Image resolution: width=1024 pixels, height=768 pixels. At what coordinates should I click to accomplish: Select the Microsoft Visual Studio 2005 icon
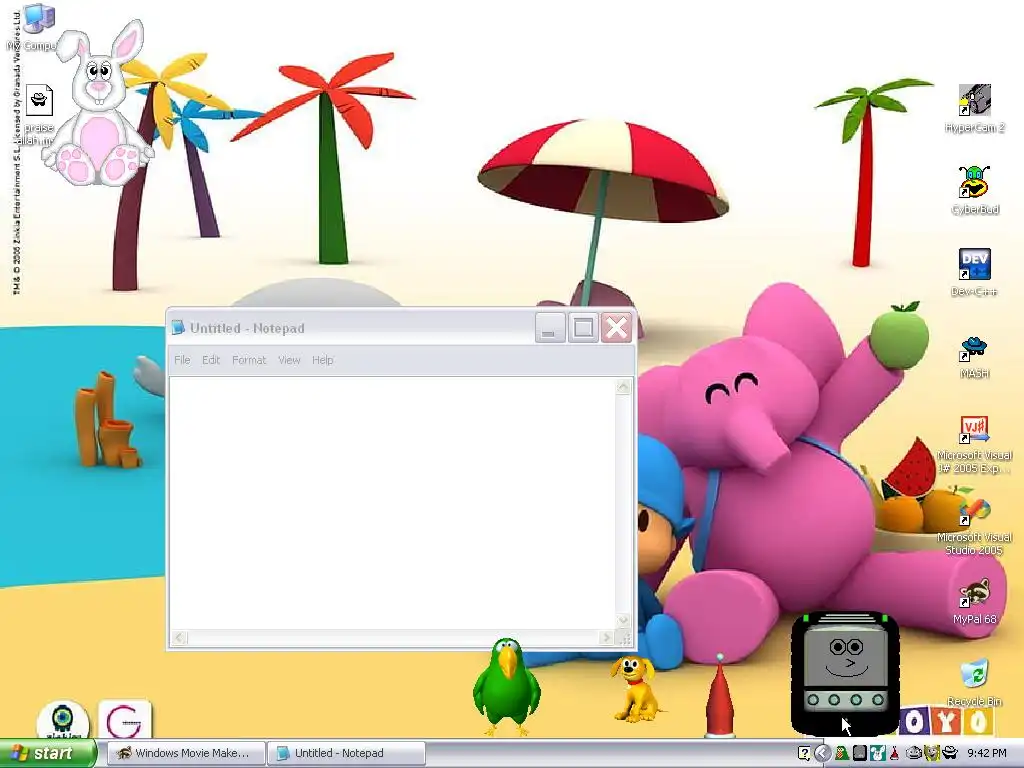[x=974, y=527]
